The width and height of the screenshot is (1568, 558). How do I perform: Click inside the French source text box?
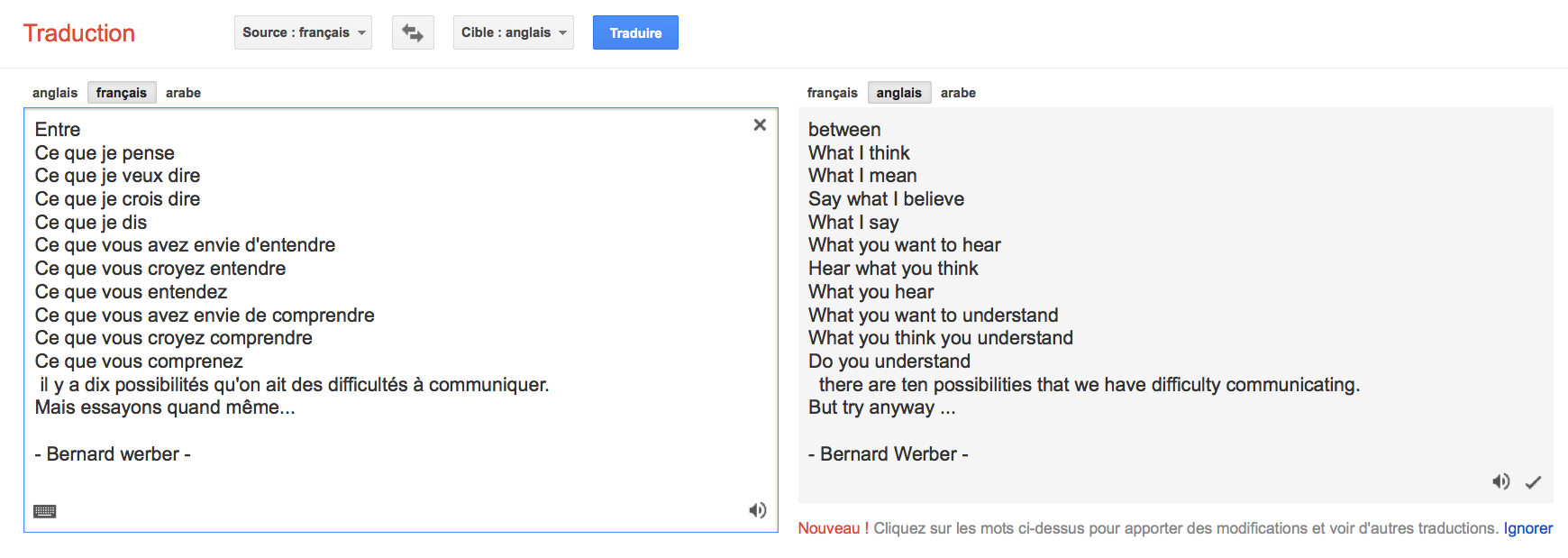401,320
